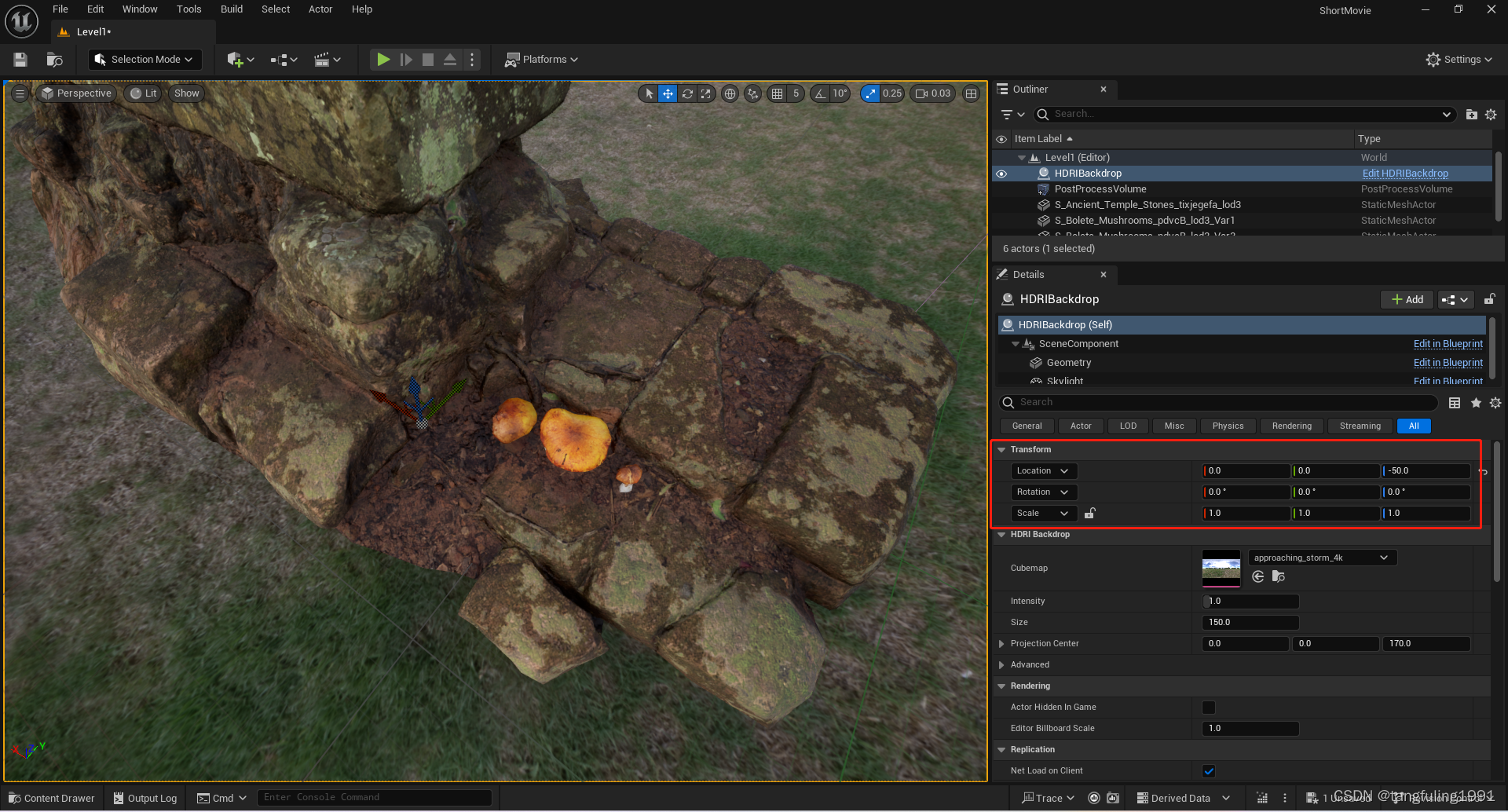
Task: Collapse the Transform section
Action: point(1001,450)
